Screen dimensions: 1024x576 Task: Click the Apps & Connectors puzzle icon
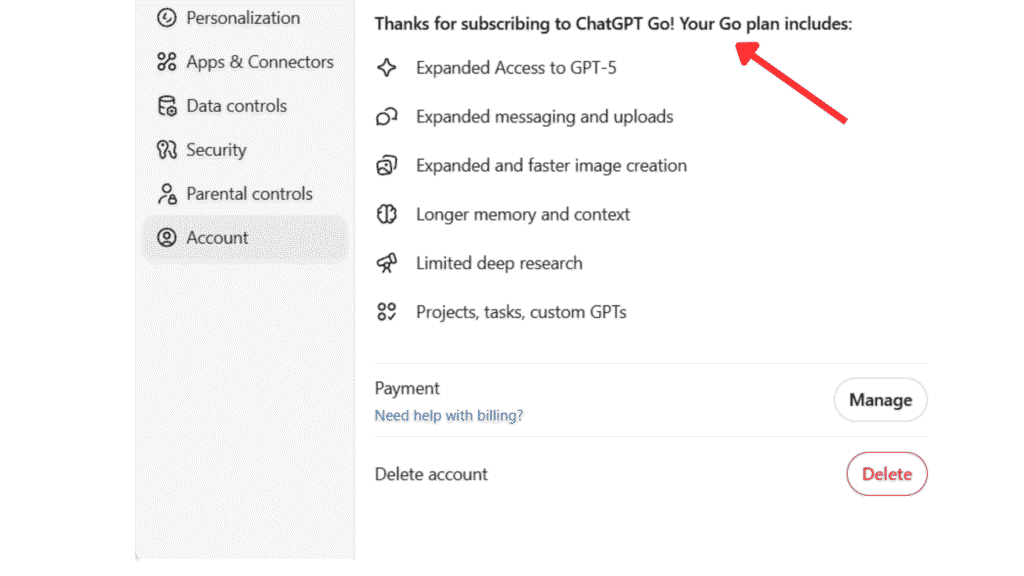(166, 61)
